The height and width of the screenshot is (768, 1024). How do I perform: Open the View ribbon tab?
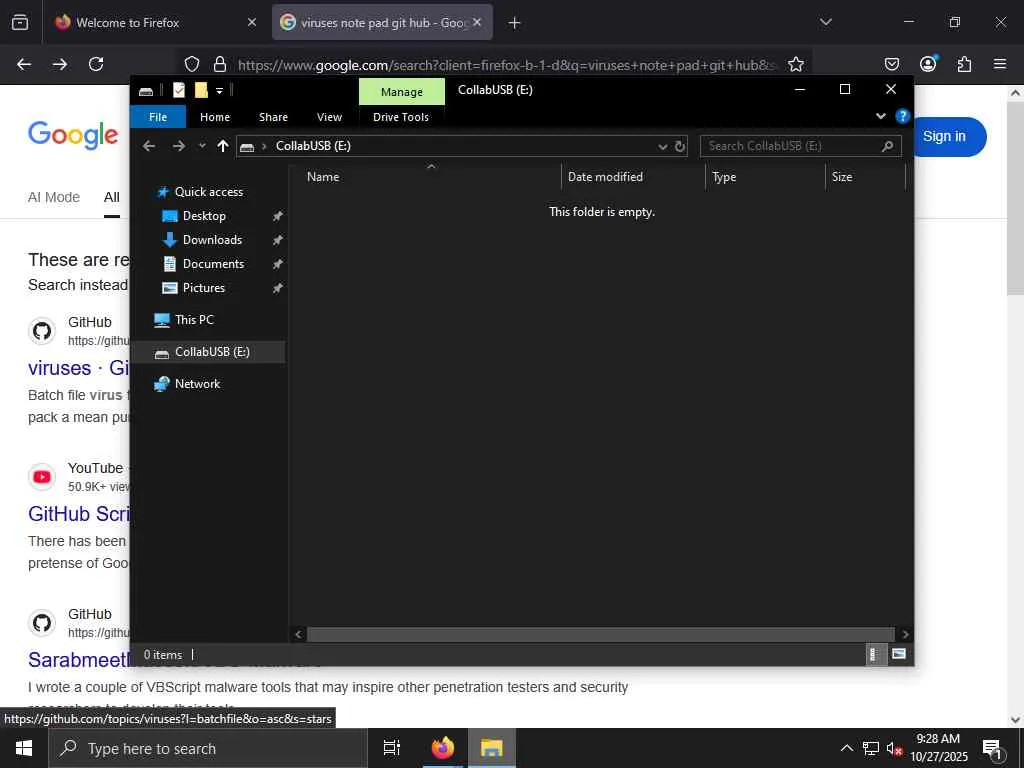point(329,117)
